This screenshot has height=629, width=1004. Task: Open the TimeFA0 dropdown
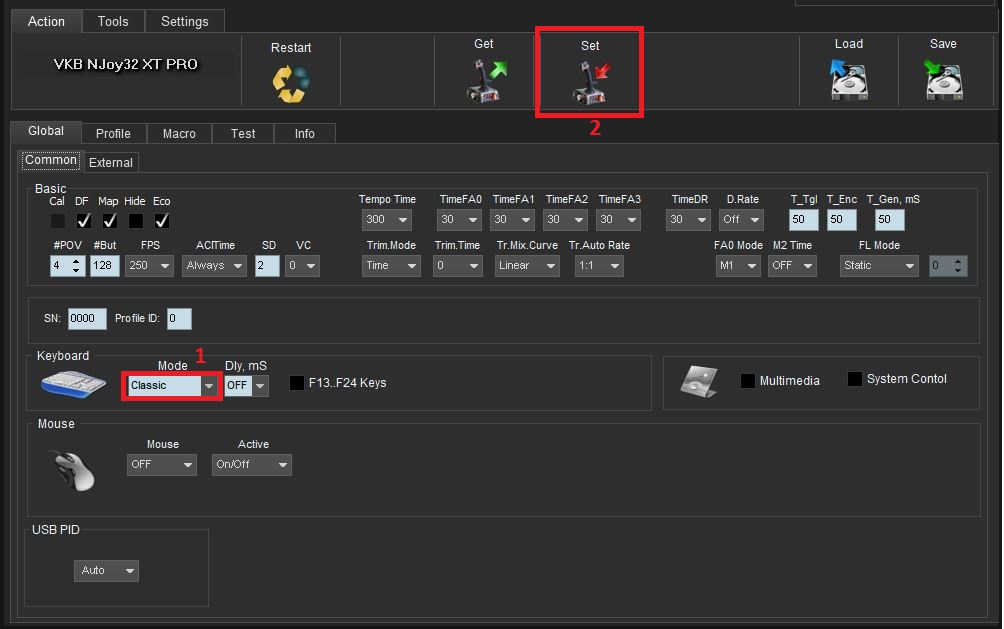[x=459, y=220]
